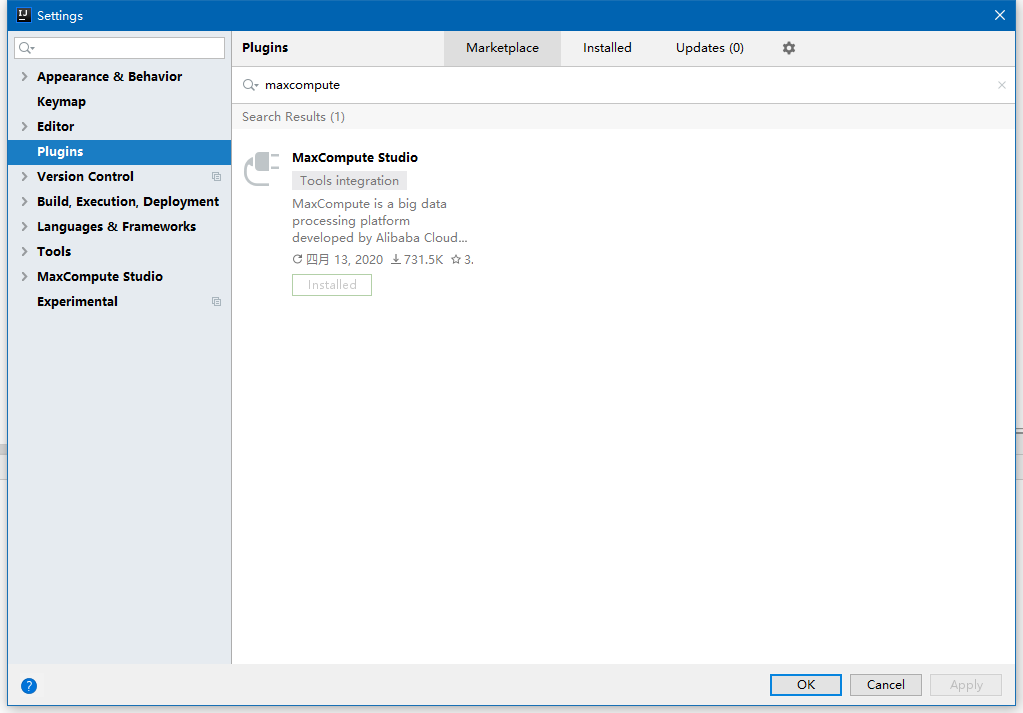The width and height of the screenshot is (1023, 713).
Task: Click the magnifier in the plugin search bar
Action: point(247,85)
